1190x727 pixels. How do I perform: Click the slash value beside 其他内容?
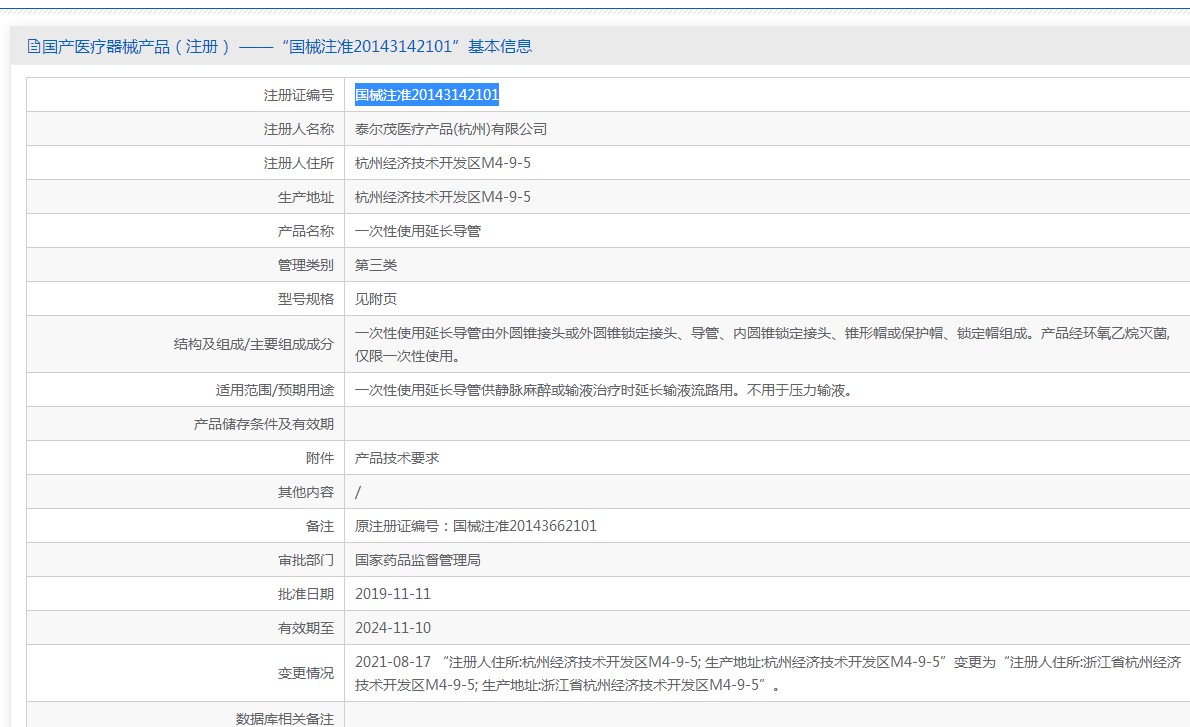coord(358,493)
